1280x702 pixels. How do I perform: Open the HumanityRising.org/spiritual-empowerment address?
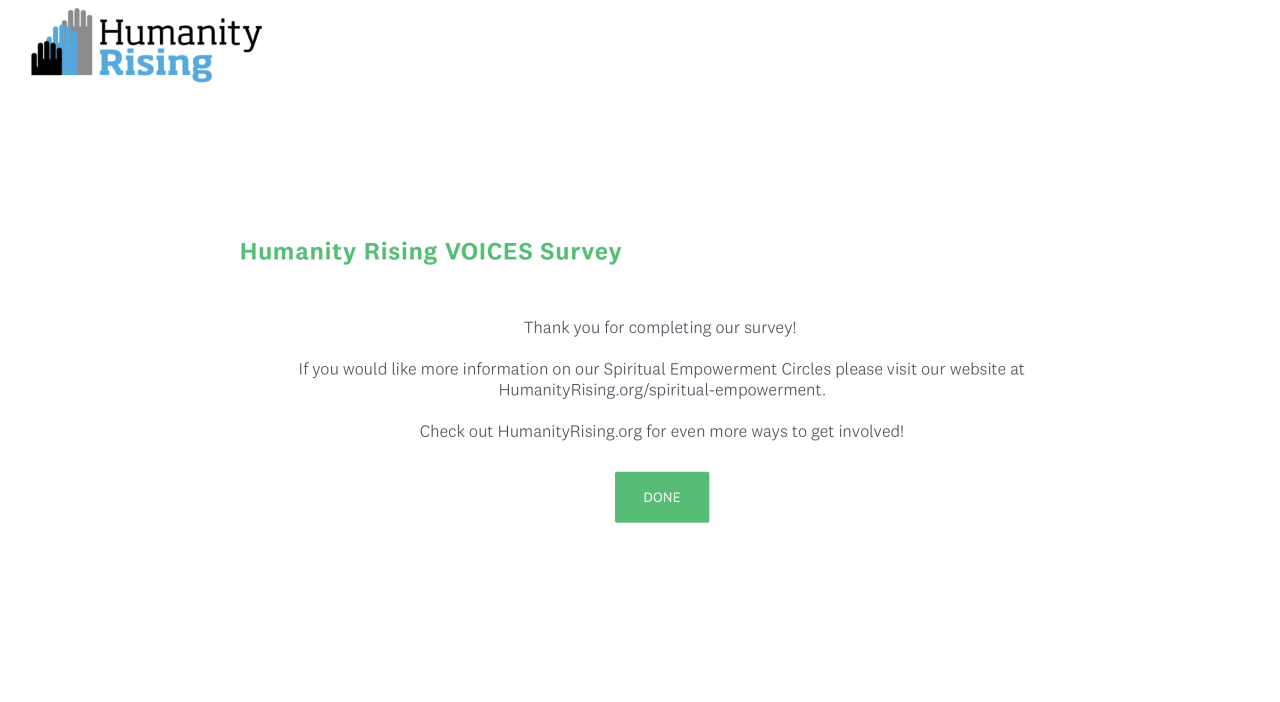[x=660, y=390]
